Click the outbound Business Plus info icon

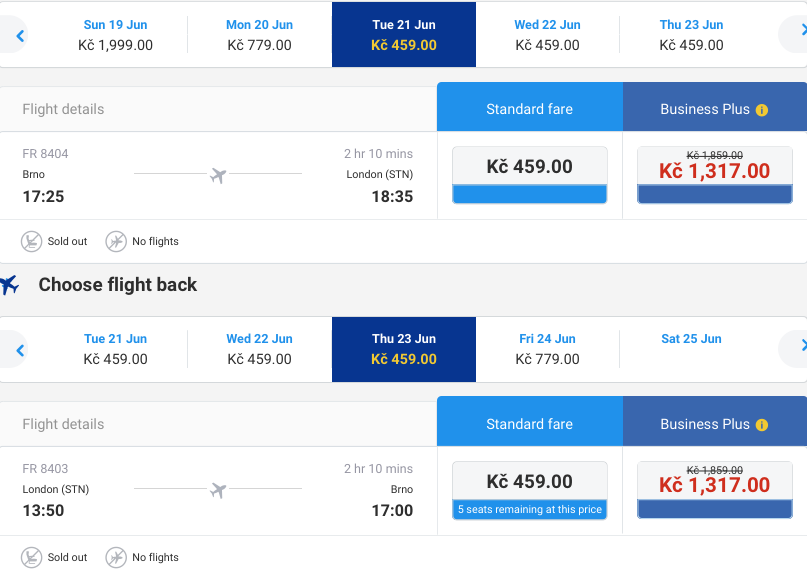pyautogui.click(x=762, y=110)
